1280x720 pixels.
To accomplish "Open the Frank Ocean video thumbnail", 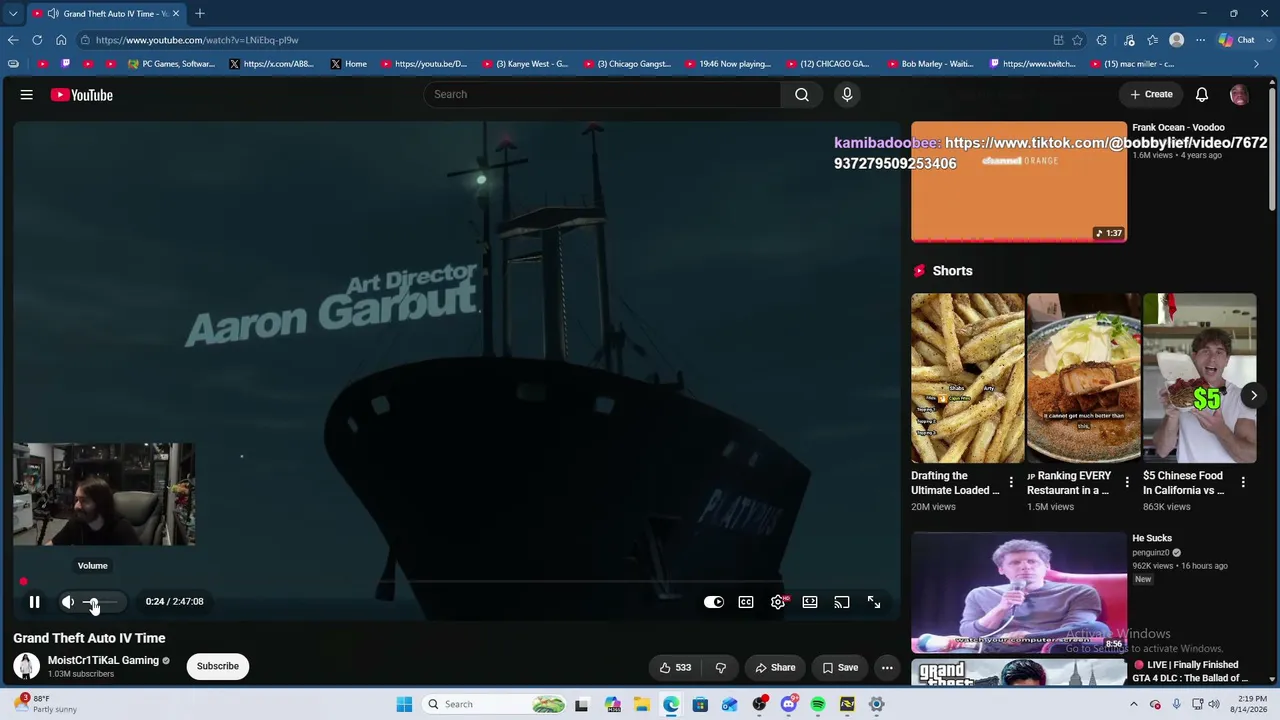I will coord(1019,182).
